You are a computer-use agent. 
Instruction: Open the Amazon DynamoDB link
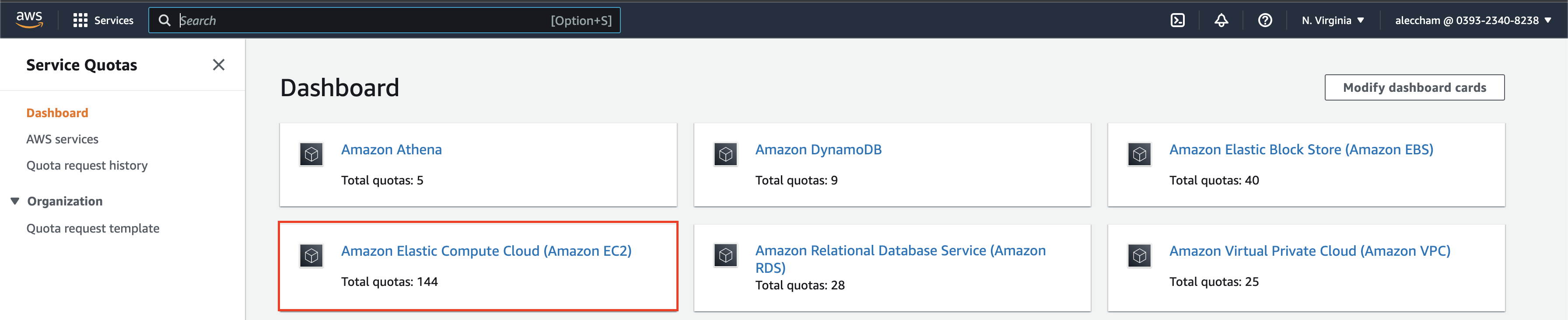[818, 150]
